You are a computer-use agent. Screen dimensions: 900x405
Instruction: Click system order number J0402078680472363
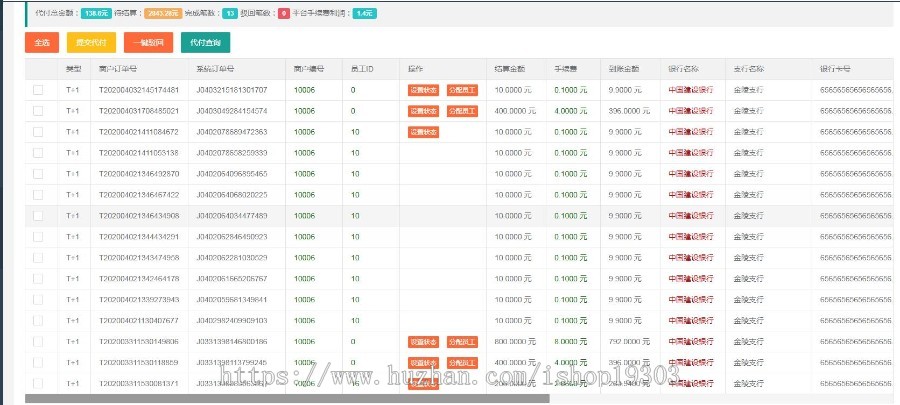tap(232, 132)
